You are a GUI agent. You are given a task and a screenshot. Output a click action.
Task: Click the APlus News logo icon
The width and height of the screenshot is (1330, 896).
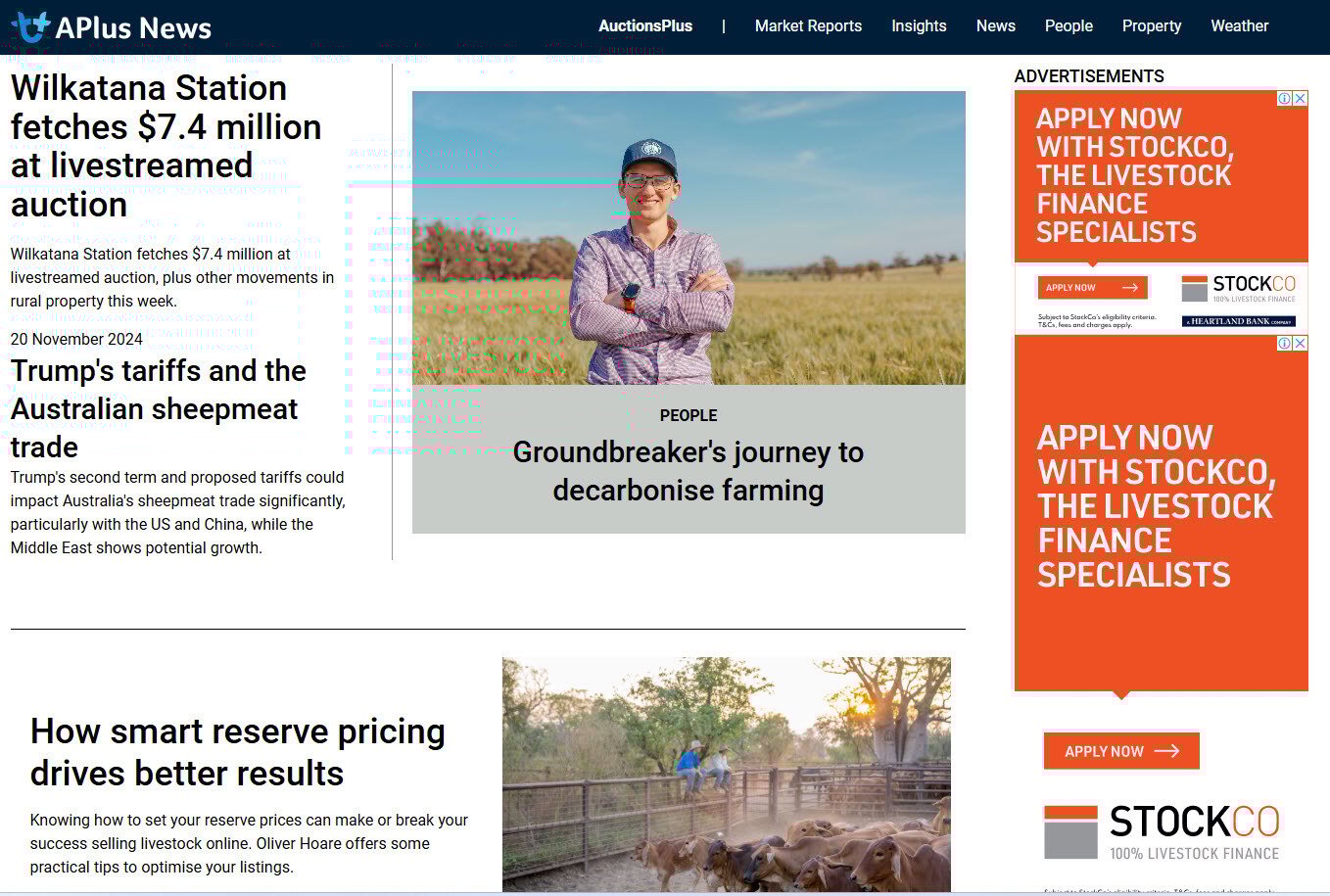29,26
